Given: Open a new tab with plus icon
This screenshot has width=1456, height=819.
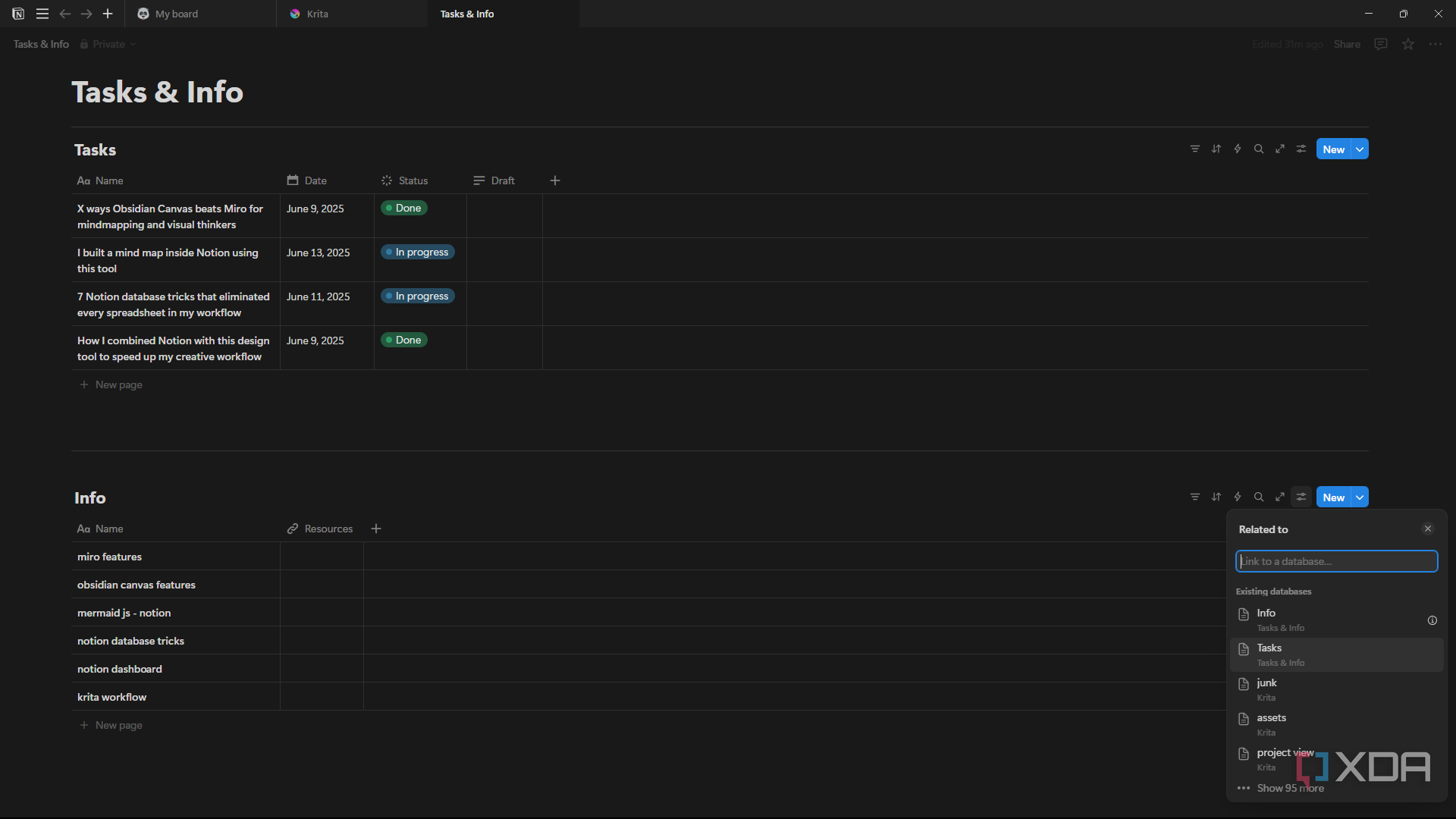Looking at the screenshot, I should [x=108, y=14].
